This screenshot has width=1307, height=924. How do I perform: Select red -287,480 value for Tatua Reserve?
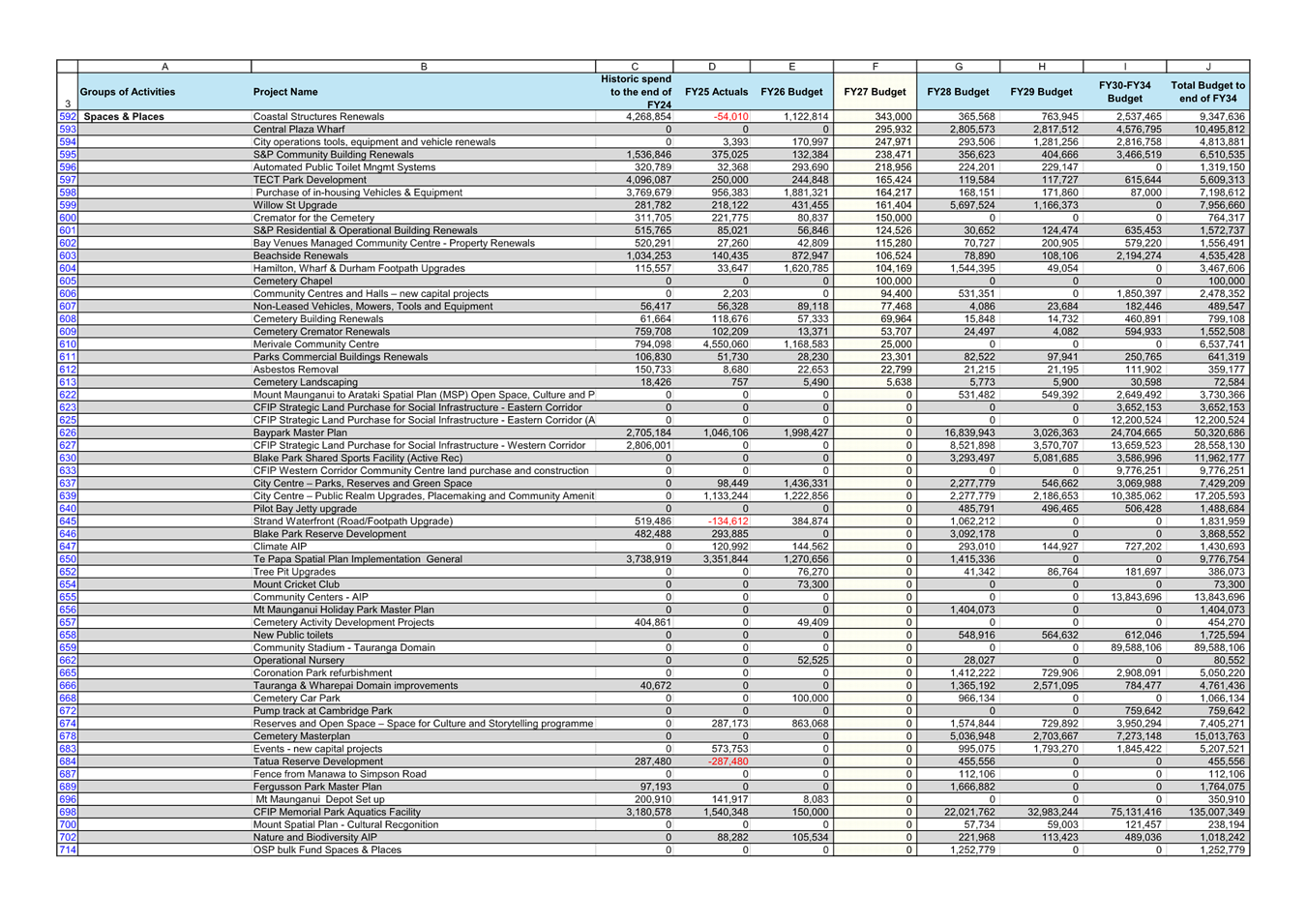[x=728, y=762]
